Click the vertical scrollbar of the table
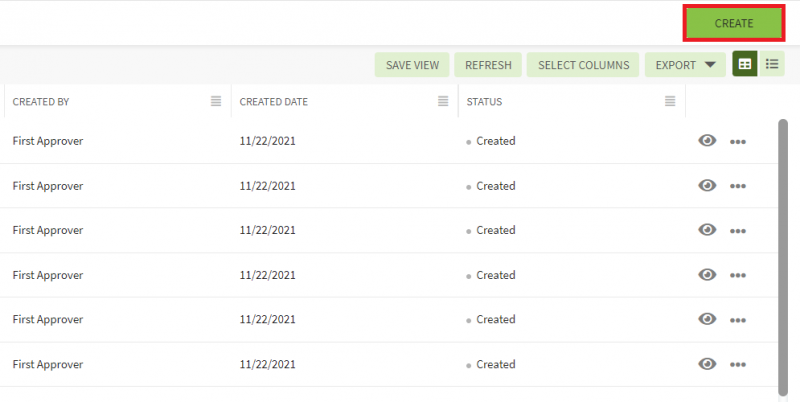This screenshot has width=800, height=402. tap(783, 250)
